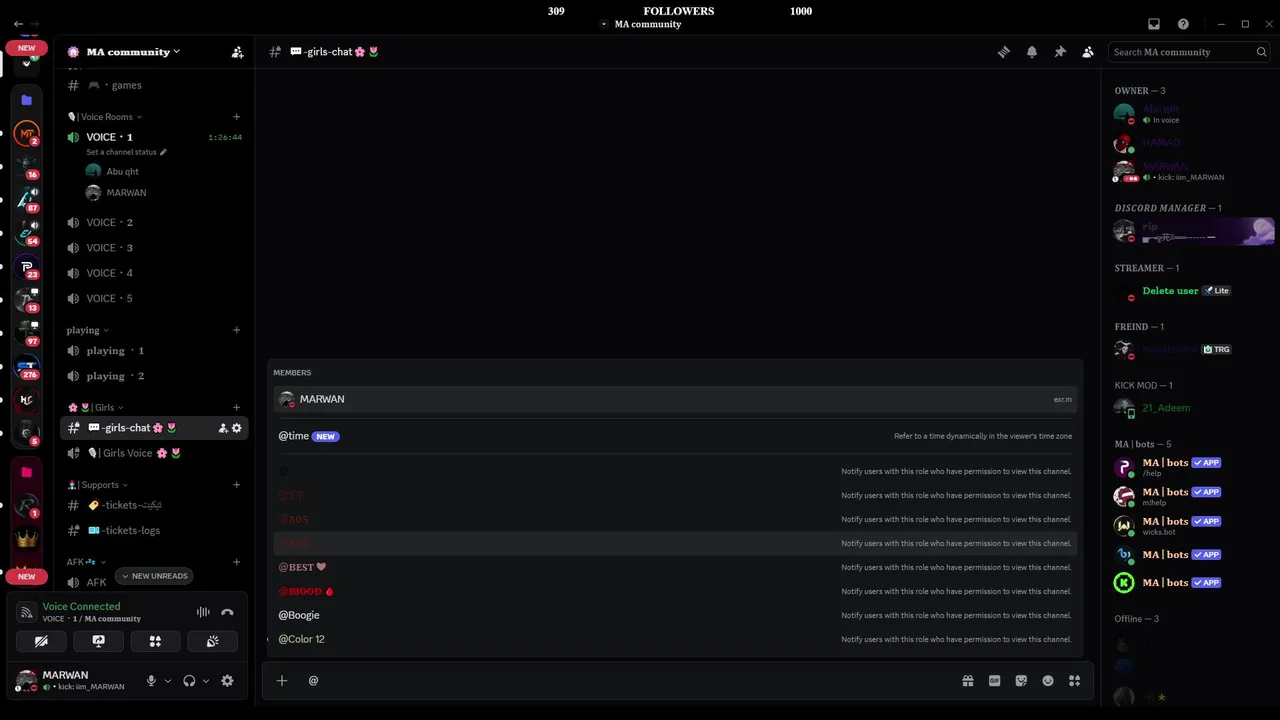Open user settings gear icon
This screenshot has height=720, width=1280.
tap(227, 681)
